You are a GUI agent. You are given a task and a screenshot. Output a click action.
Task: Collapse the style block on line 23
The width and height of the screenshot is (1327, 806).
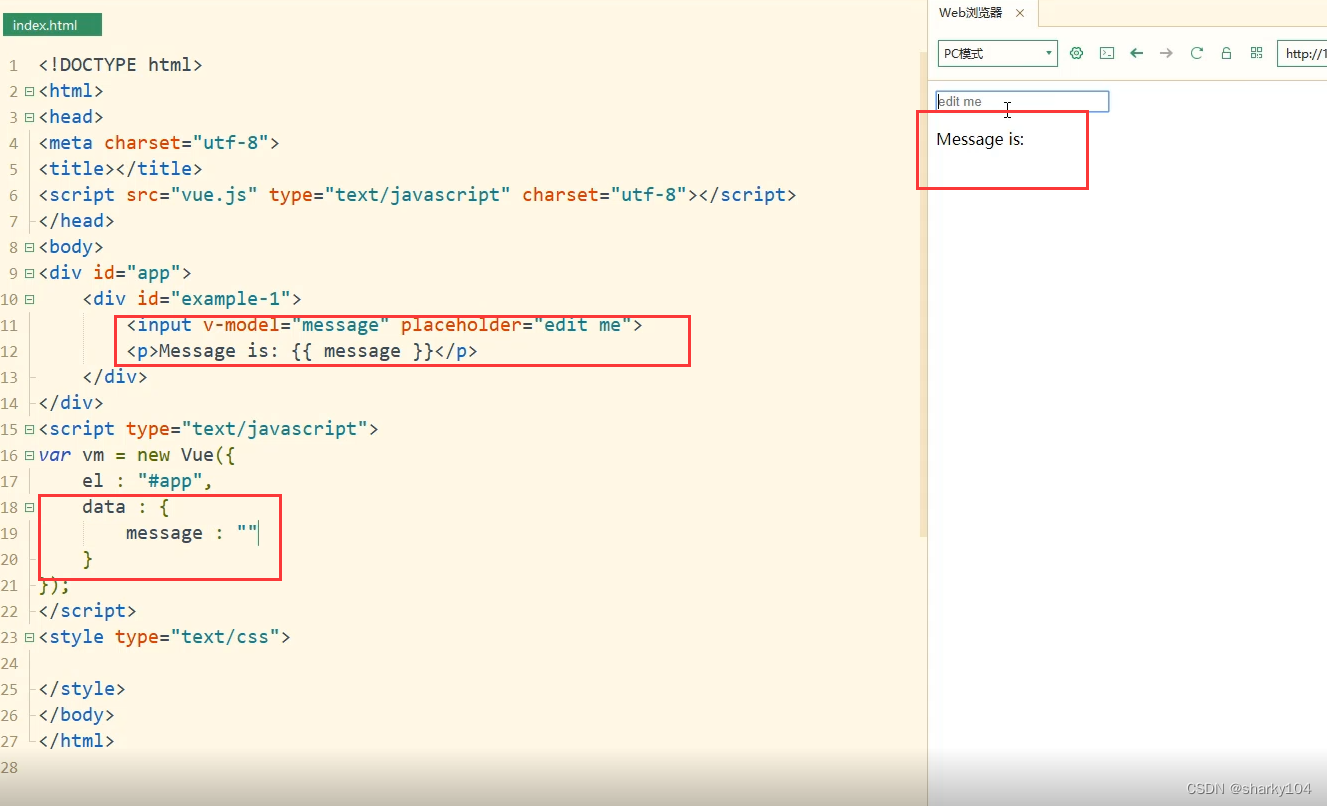point(29,637)
